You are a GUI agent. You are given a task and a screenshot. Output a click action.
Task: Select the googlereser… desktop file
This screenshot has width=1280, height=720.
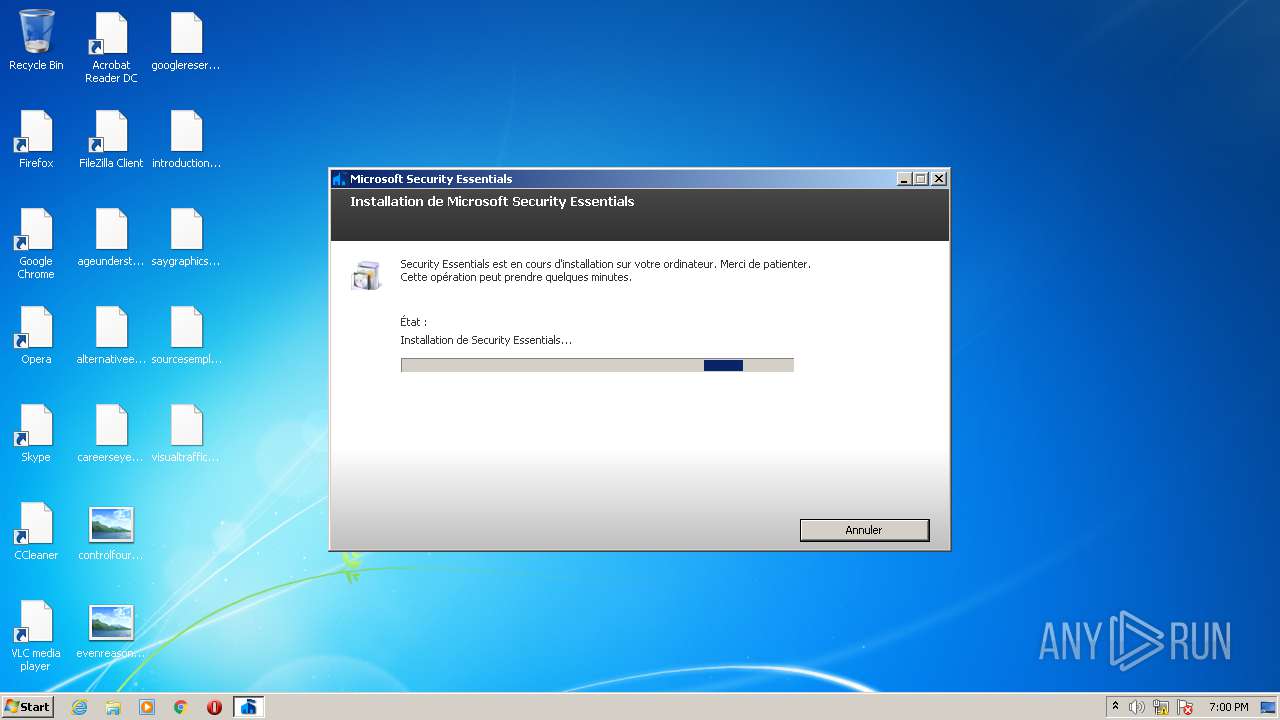[x=186, y=41]
